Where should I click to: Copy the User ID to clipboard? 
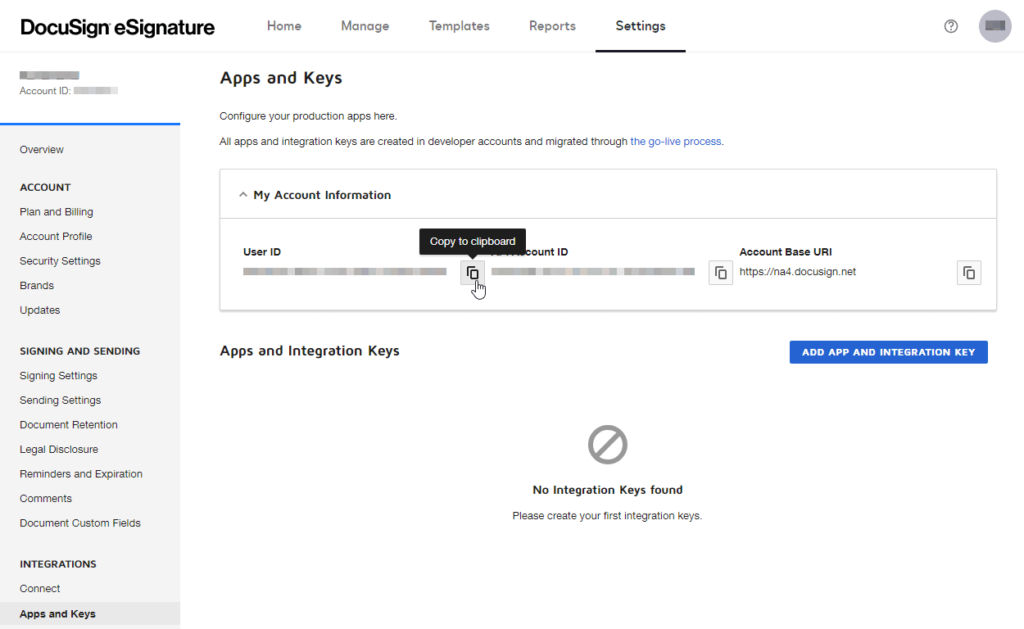(x=472, y=271)
